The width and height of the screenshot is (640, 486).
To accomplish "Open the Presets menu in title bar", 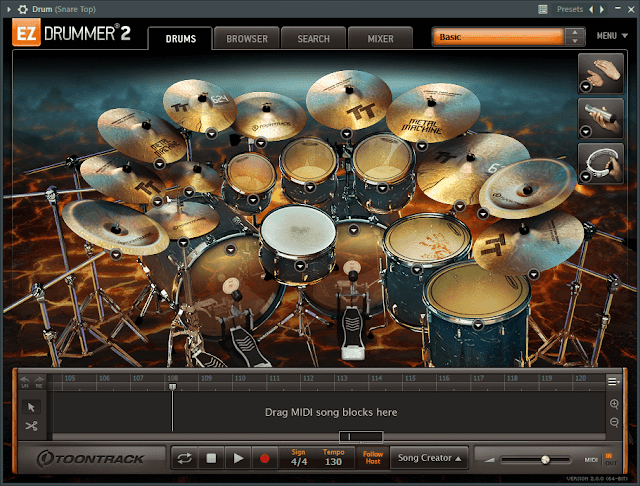I will point(570,9).
